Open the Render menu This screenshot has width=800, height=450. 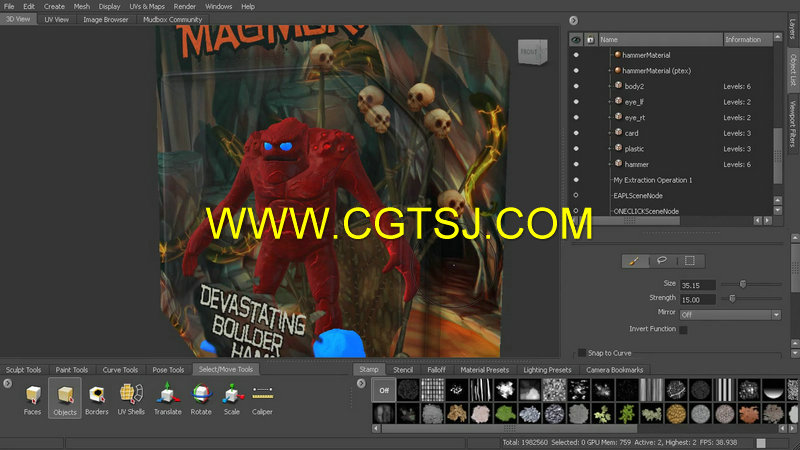click(185, 7)
